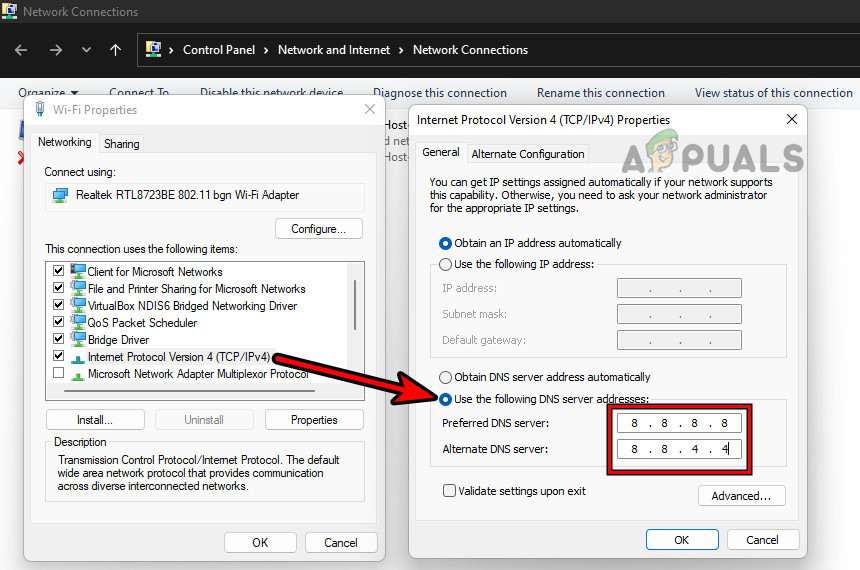
Task: Click horizontal scrollbar in connection items list
Action: click(189, 391)
